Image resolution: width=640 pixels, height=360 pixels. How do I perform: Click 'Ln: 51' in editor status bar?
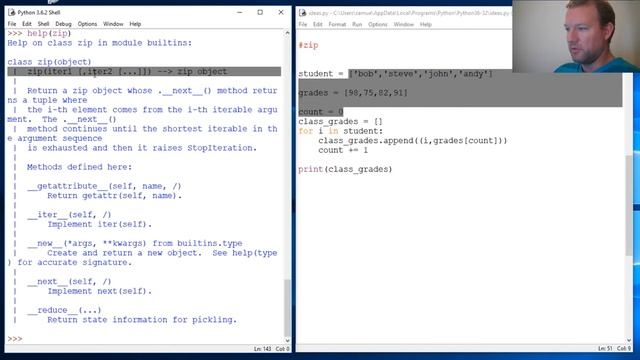pos(605,349)
